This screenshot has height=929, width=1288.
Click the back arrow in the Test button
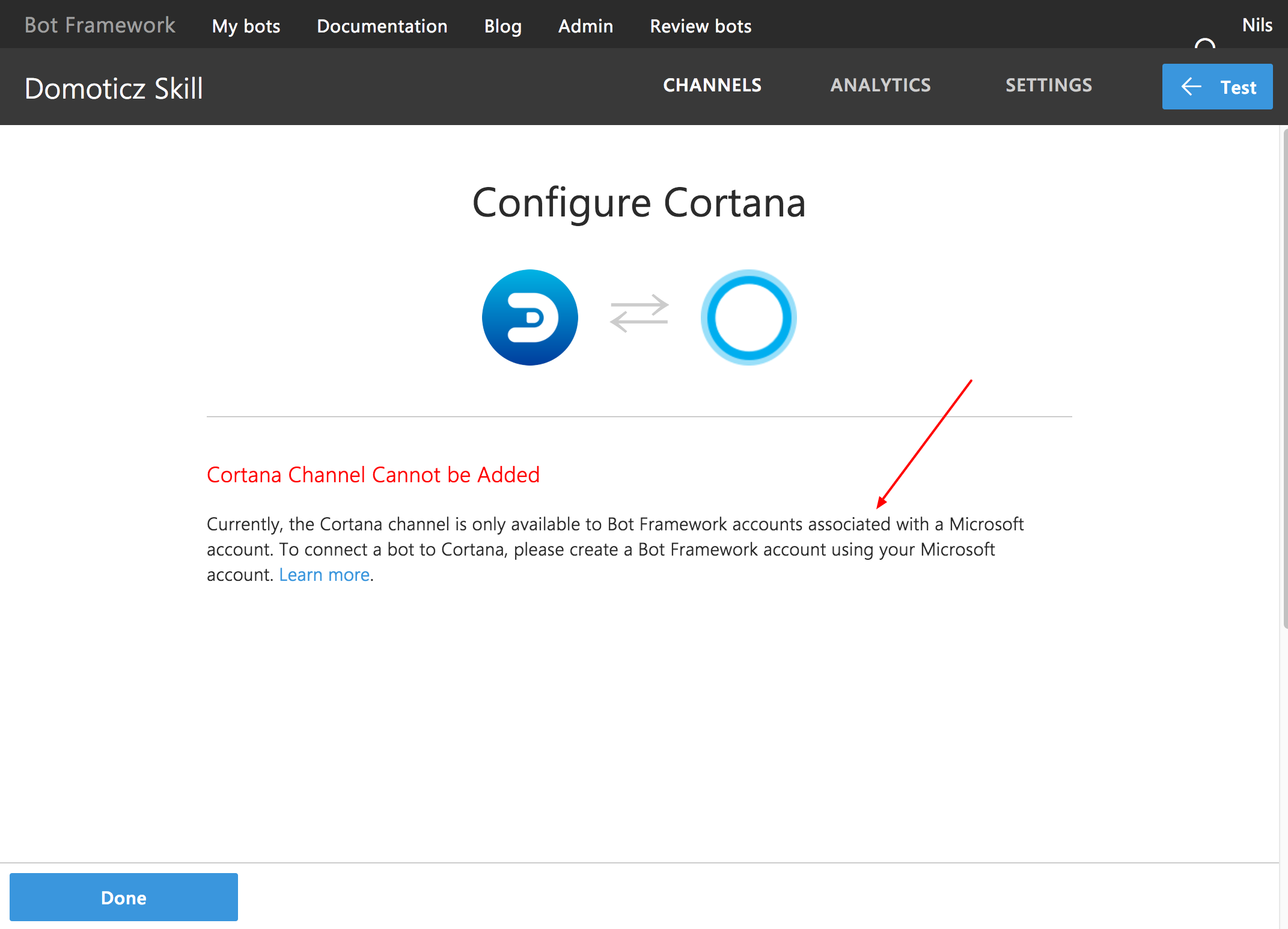1191,87
